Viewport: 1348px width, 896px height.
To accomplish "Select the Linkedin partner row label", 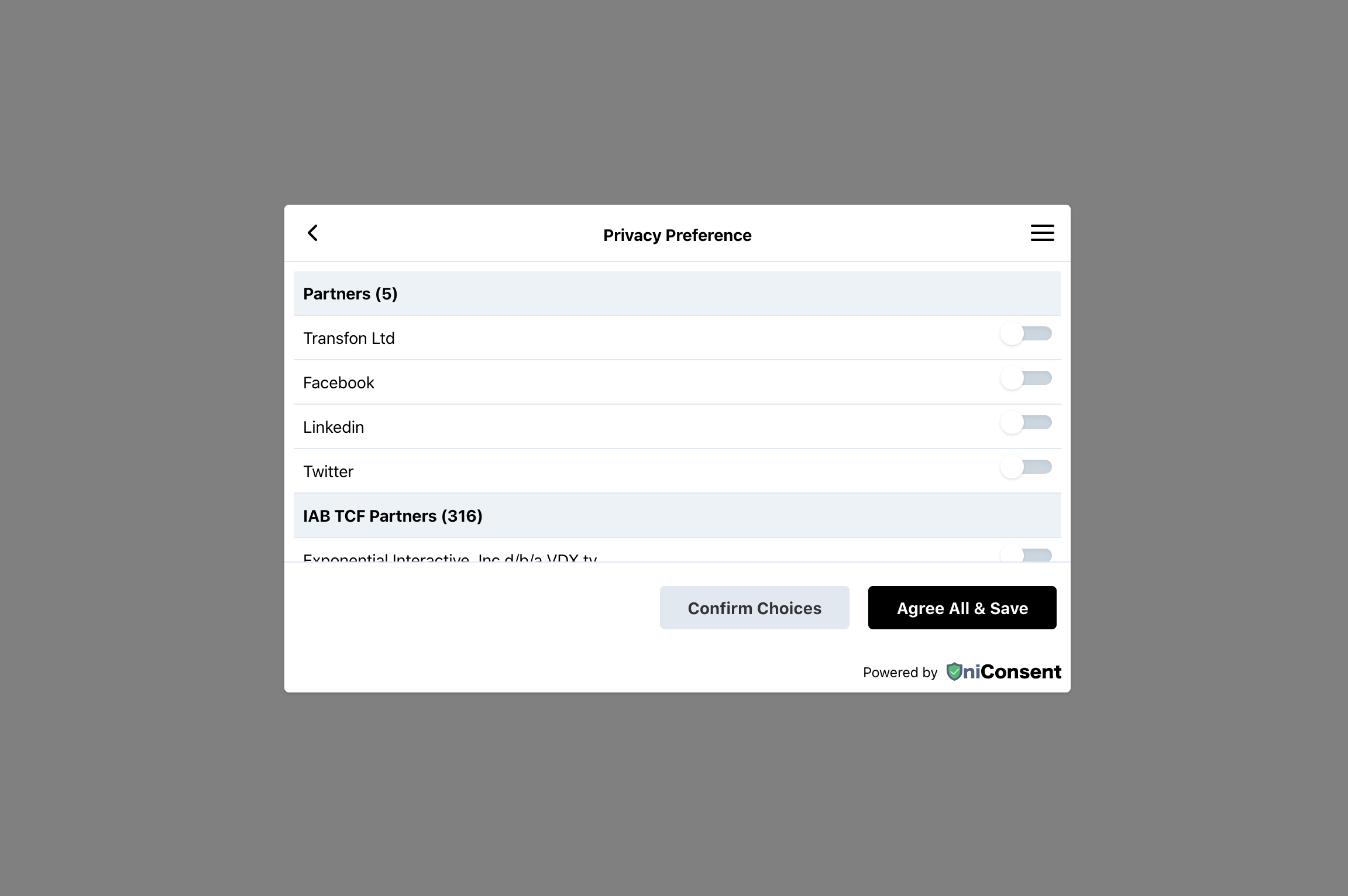I will click(333, 428).
